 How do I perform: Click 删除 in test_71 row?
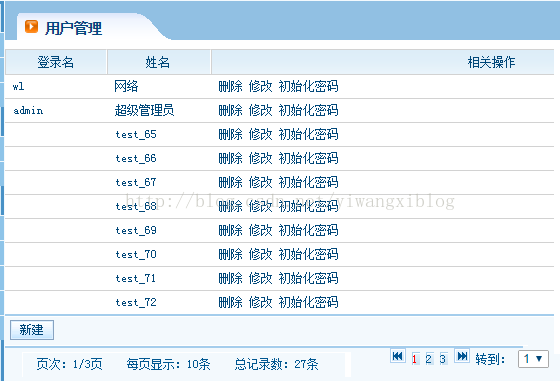[x=230, y=278]
